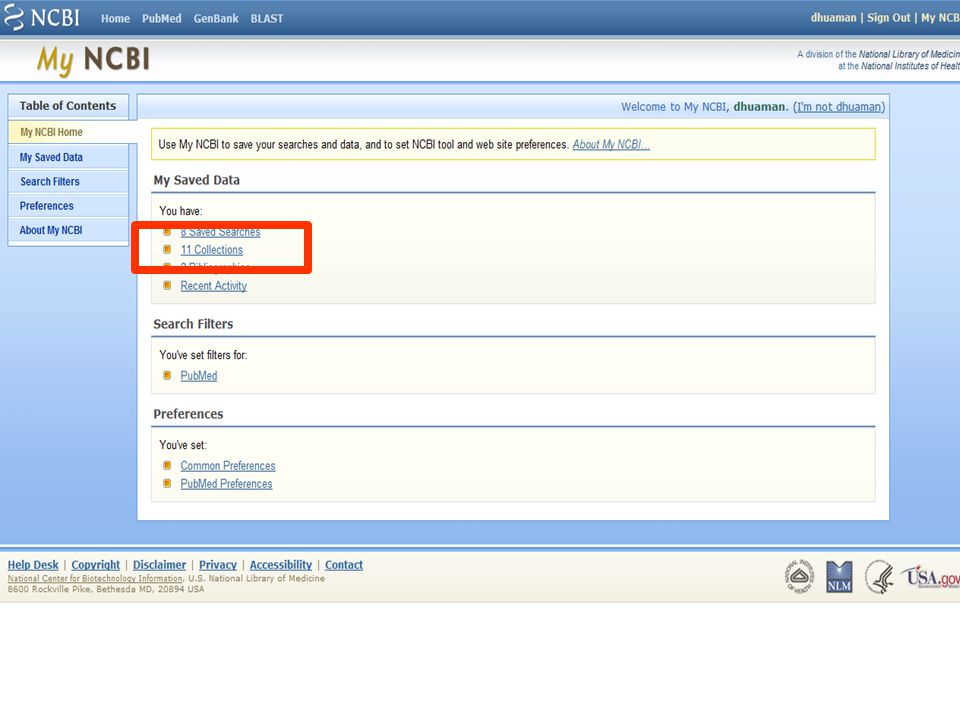Open PubMed Preferences link

227,484
